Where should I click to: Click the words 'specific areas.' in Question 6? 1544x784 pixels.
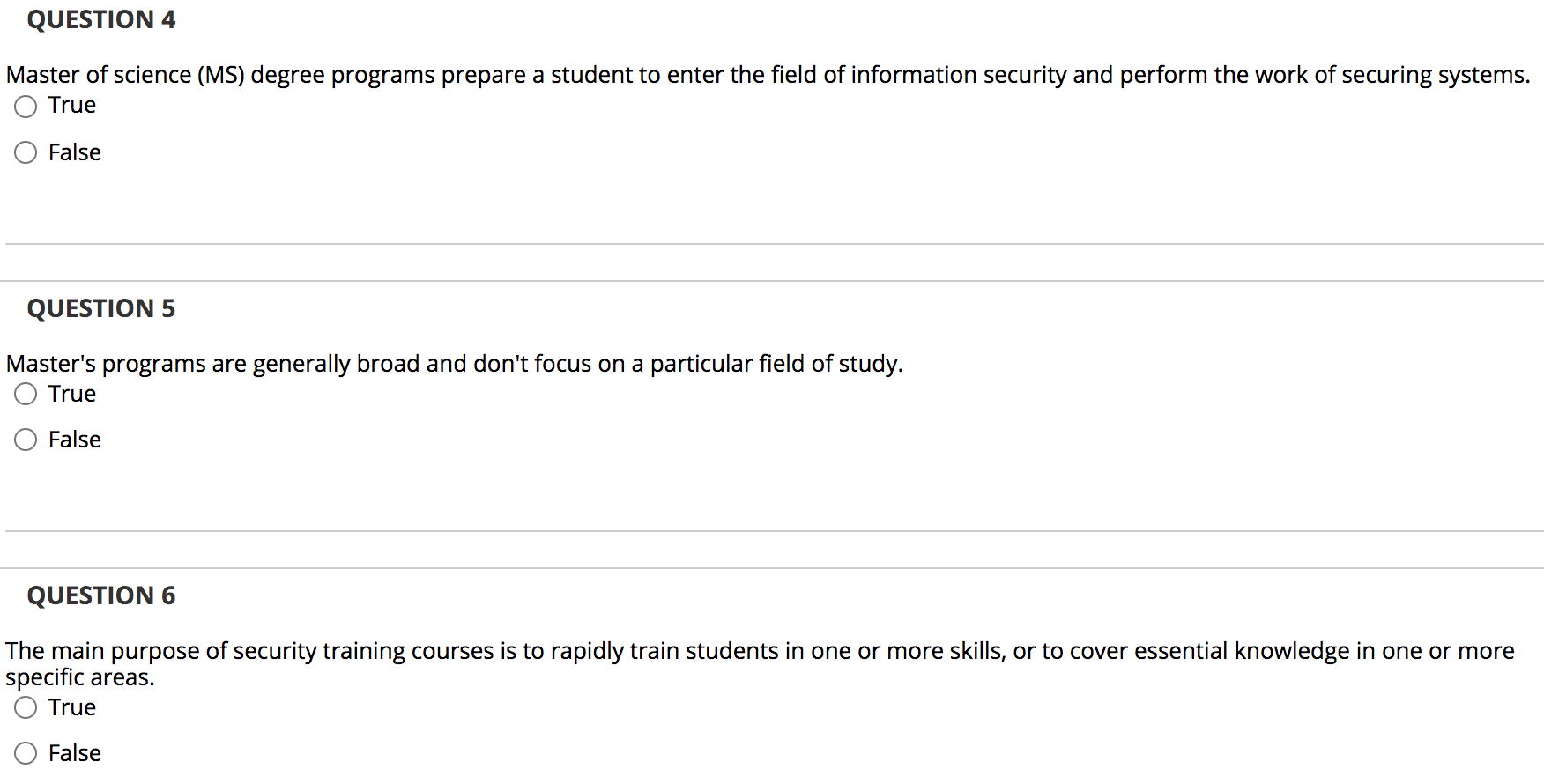[x=80, y=677]
